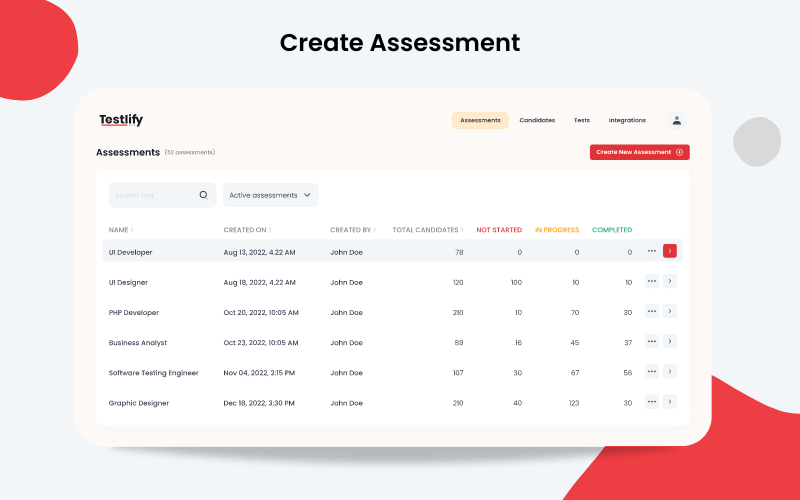Image resolution: width=800 pixels, height=500 pixels.
Task: Open Software Testing Engineer arrow button
Action: point(670,371)
